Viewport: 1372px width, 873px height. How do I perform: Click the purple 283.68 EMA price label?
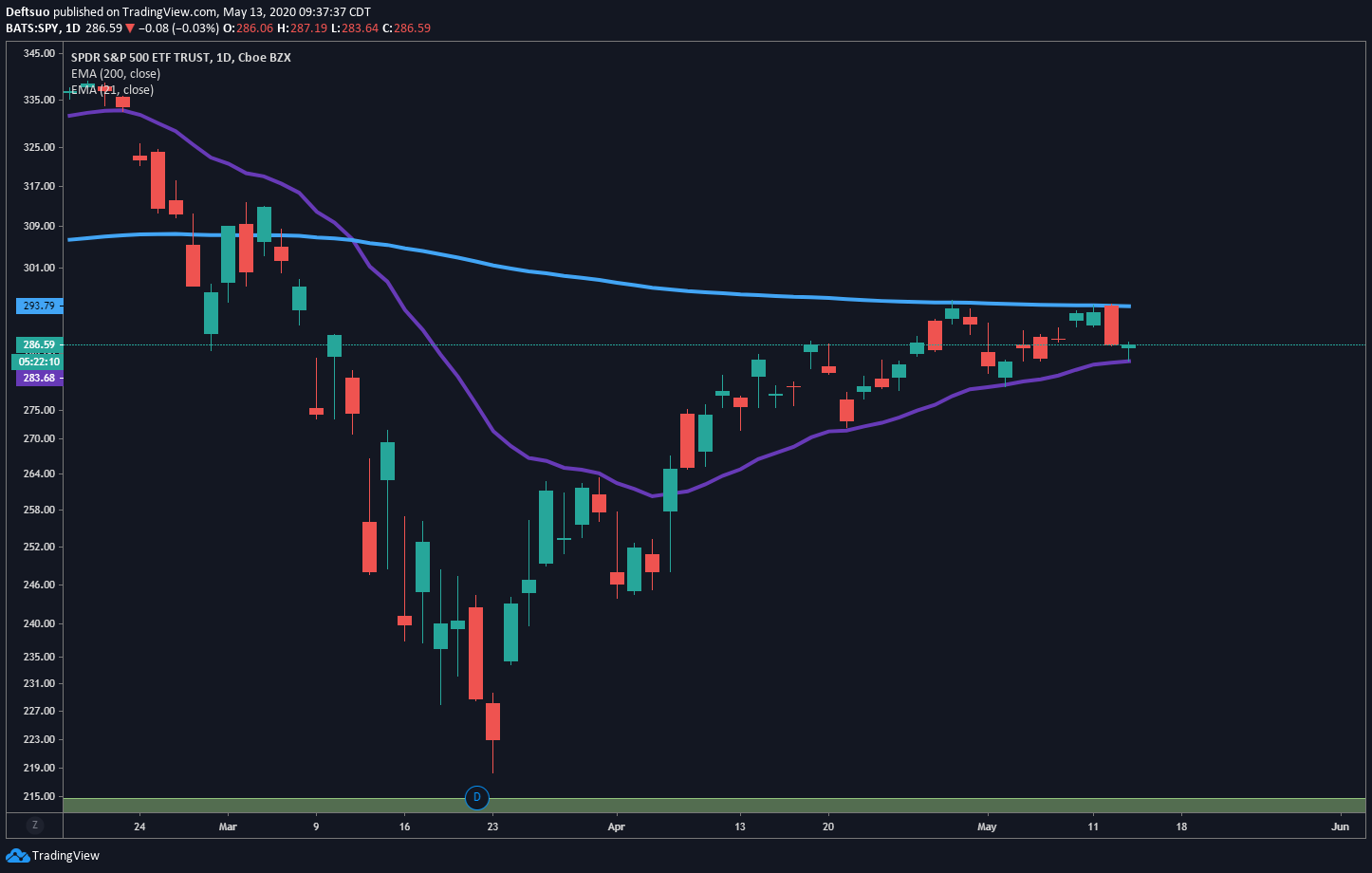click(x=38, y=378)
